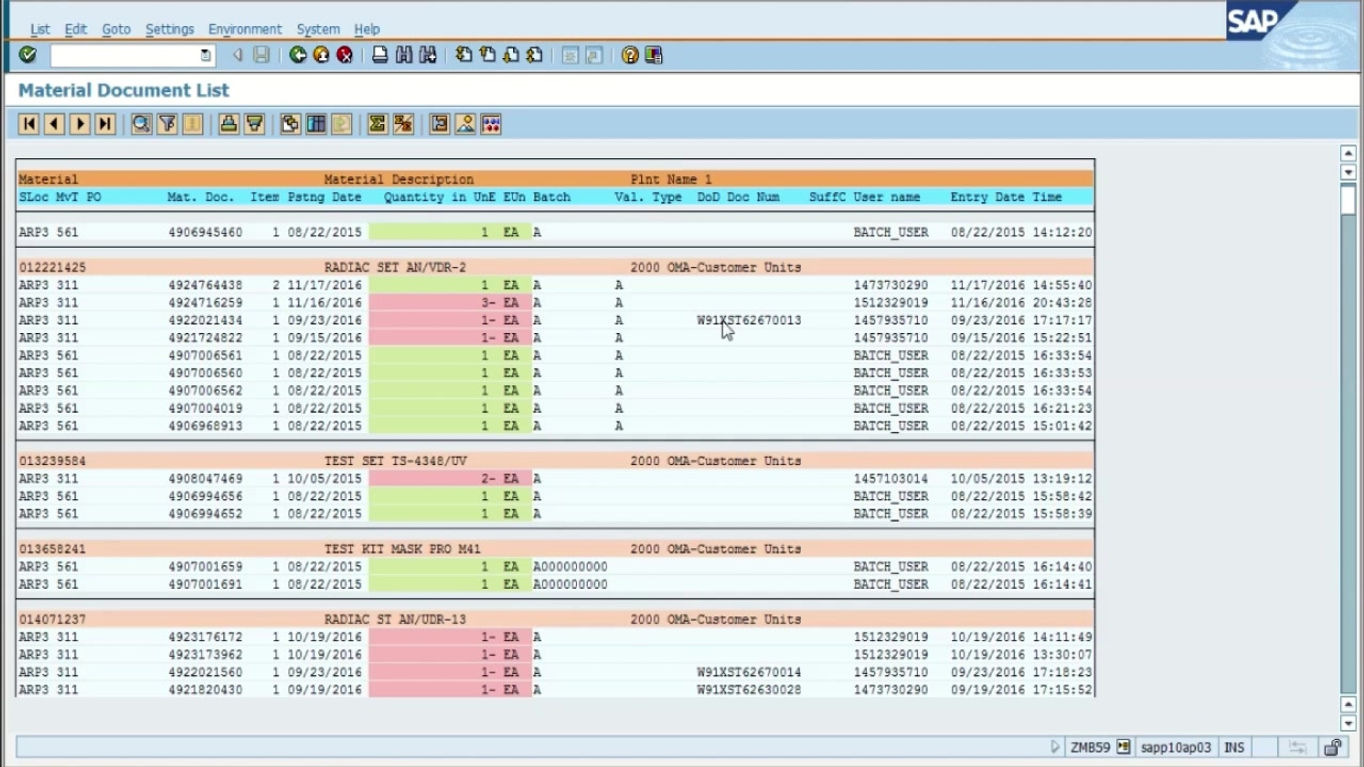The height and width of the screenshot is (767, 1364).
Task: Click the First Page icon in standard toolbar
Action: (x=464, y=55)
